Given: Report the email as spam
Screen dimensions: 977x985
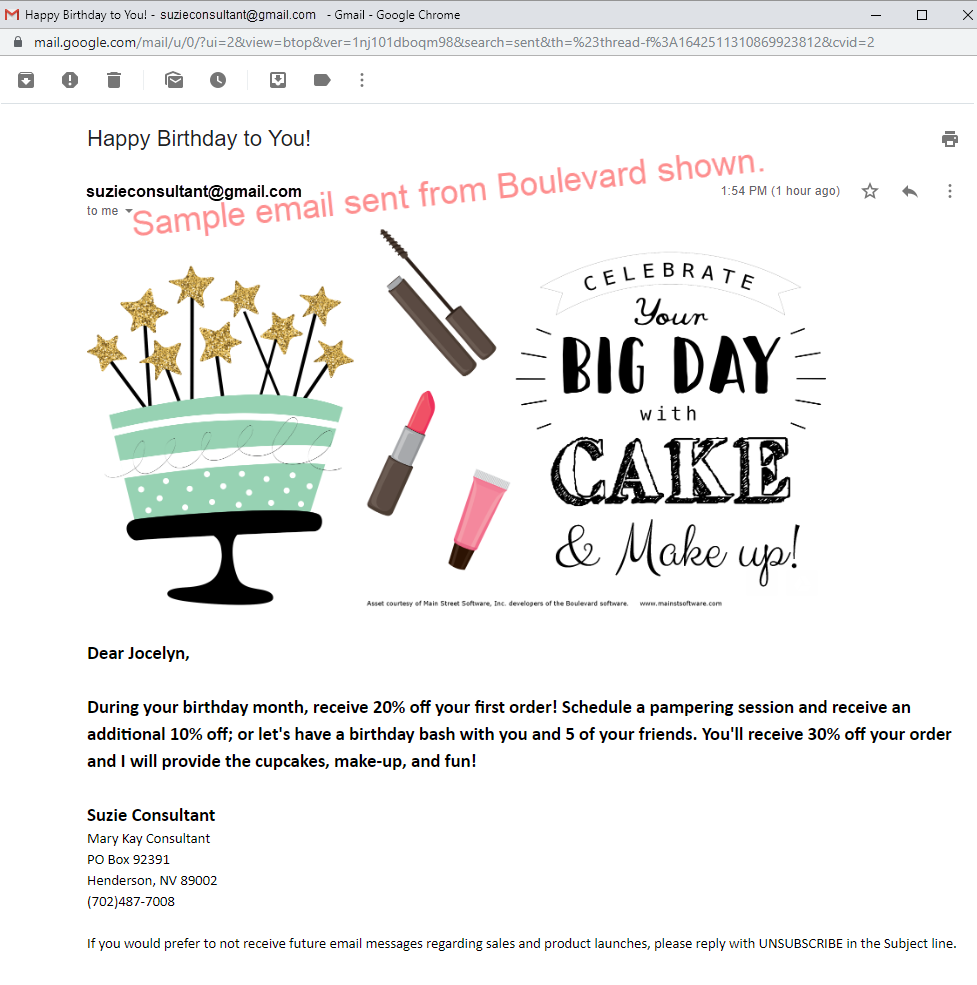Looking at the screenshot, I should (x=70, y=80).
